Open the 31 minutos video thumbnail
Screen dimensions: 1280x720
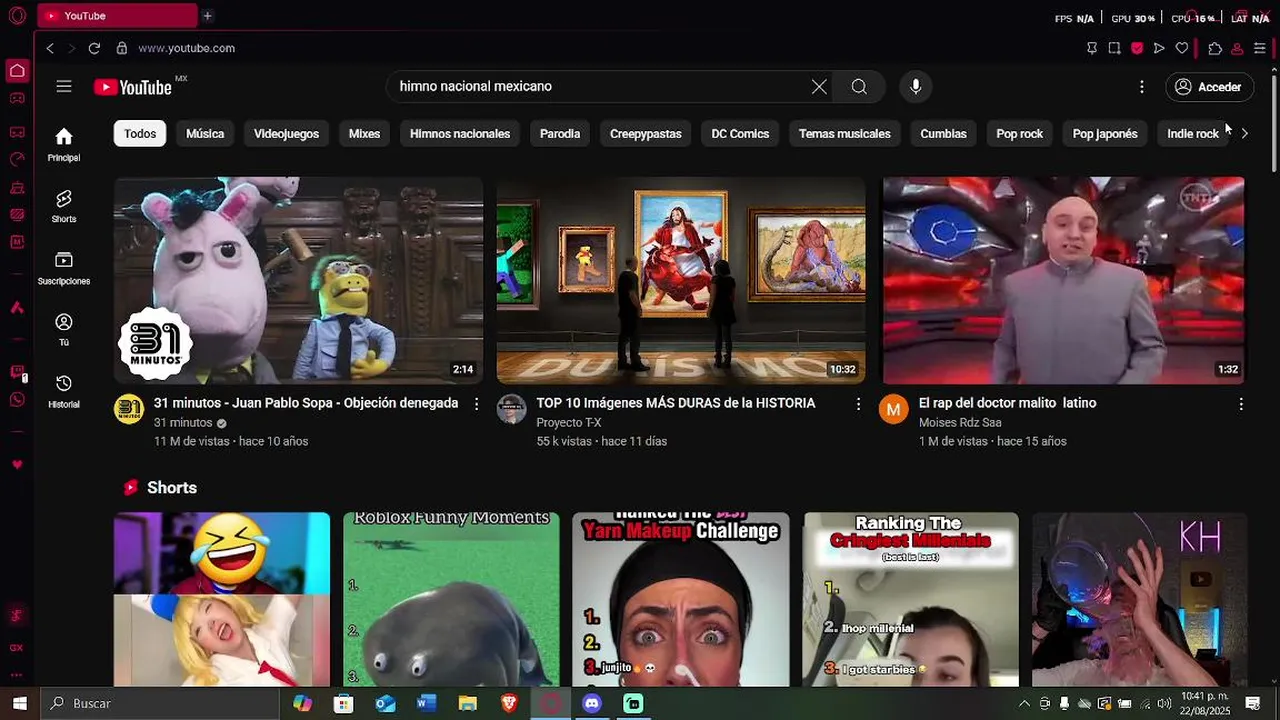[x=298, y=281]
